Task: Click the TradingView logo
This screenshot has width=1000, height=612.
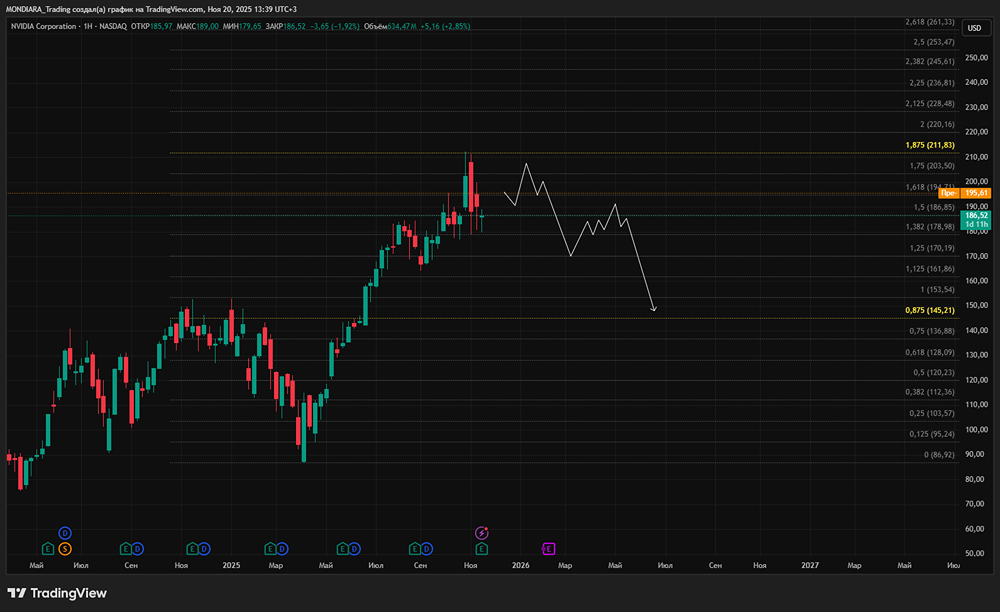Action: coord(58,593)
